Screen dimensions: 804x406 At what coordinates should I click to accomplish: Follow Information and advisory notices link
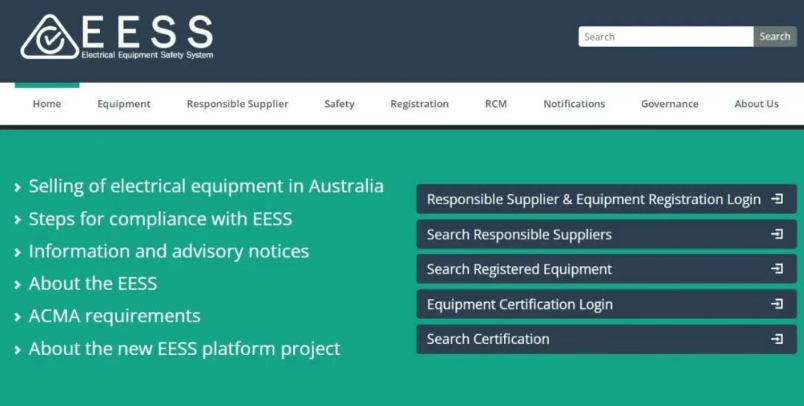point(169,252)
